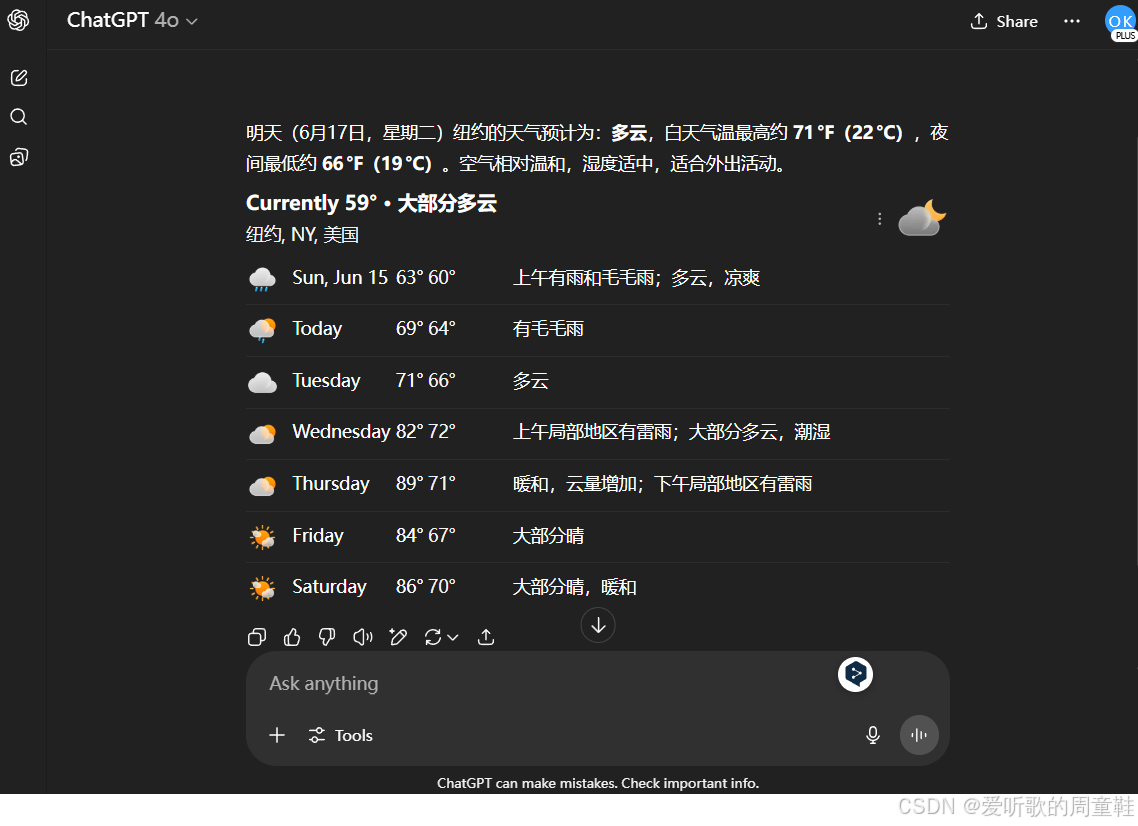Select the Sun, Jun 15 forecast label
Viewport: 1138px width, 826px height.
(x=340, y=277)
